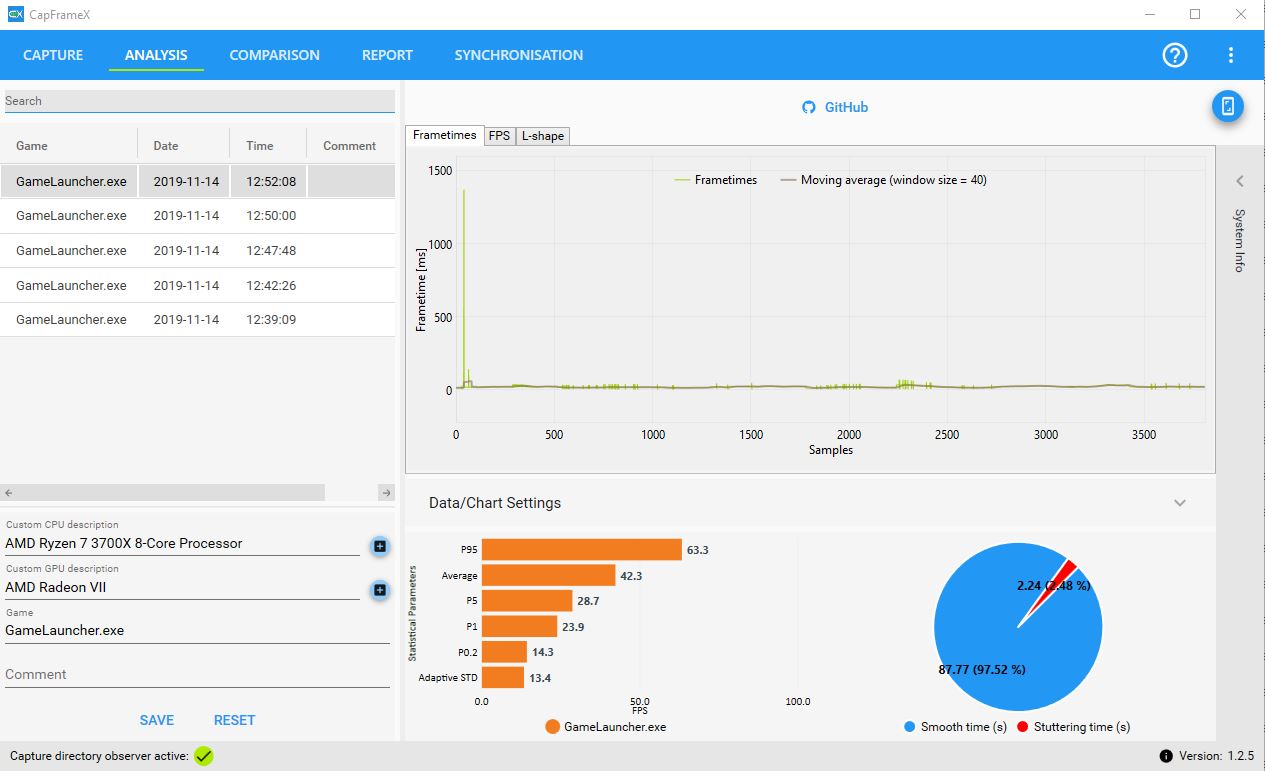The image size is (1265, 771).
Task: Click the record list horizontal scrollbar thumb
Action: [x=170, y=493]
